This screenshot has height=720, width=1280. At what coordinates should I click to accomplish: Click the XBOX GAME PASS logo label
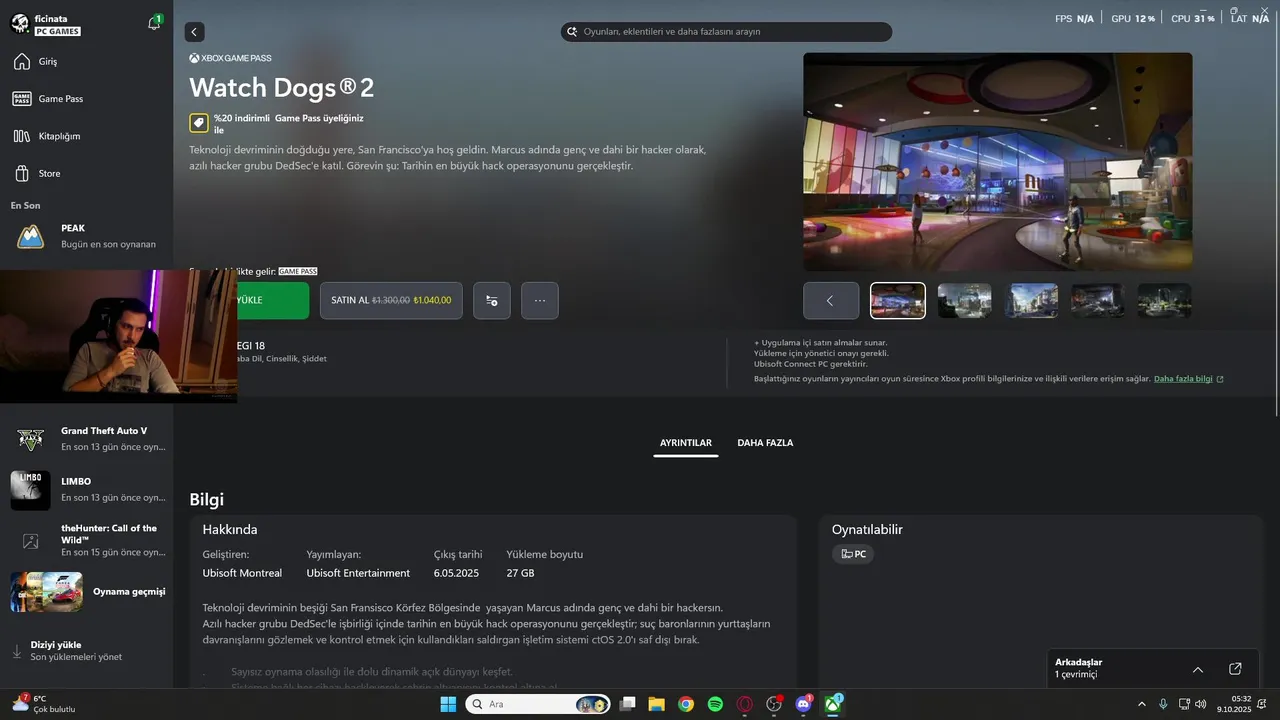point(230,58)
